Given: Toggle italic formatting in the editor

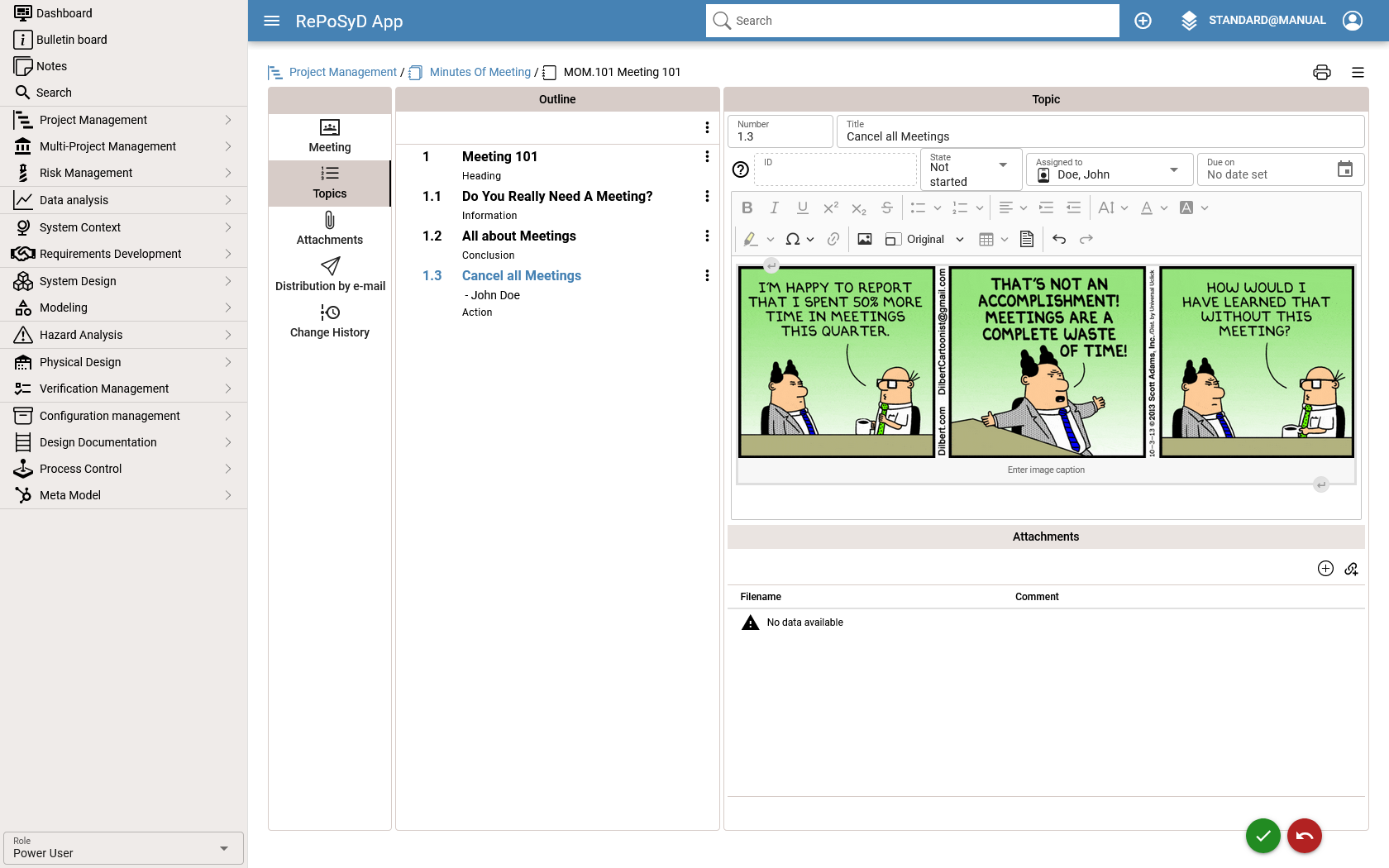Looking at the screenshot, I should click(775, 207).
